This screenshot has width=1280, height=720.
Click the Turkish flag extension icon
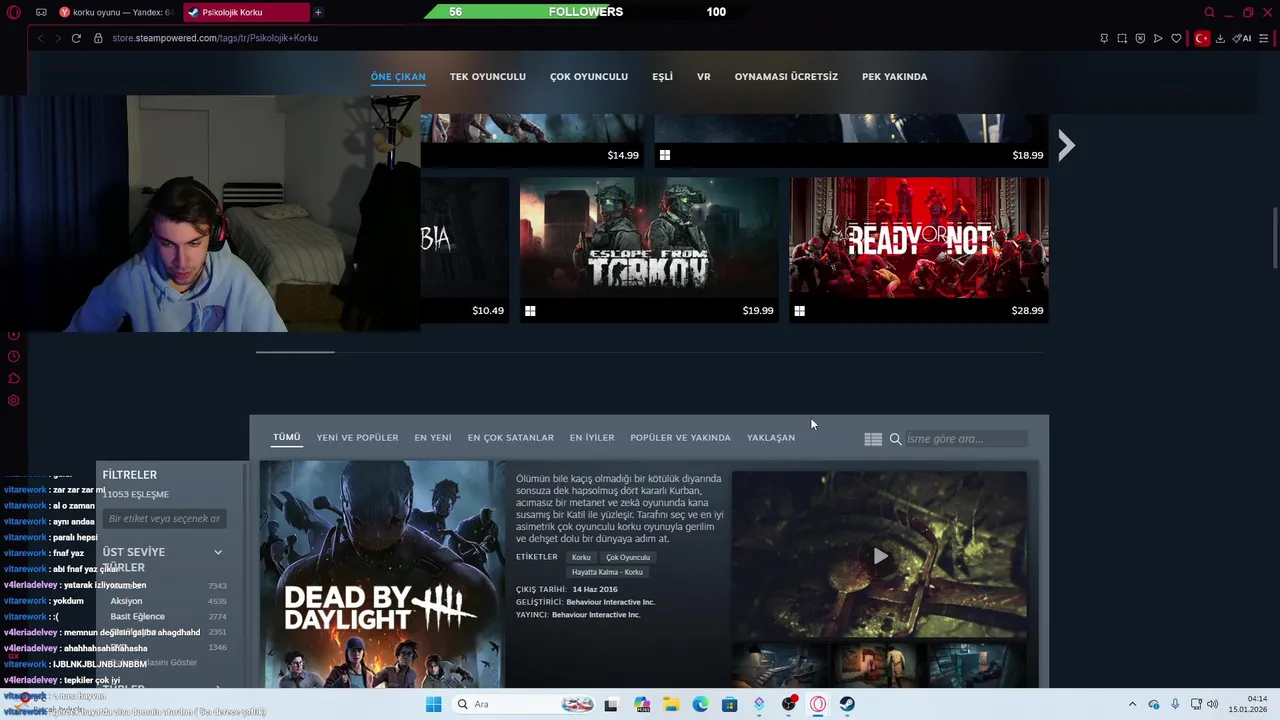tap(1202, 38)
